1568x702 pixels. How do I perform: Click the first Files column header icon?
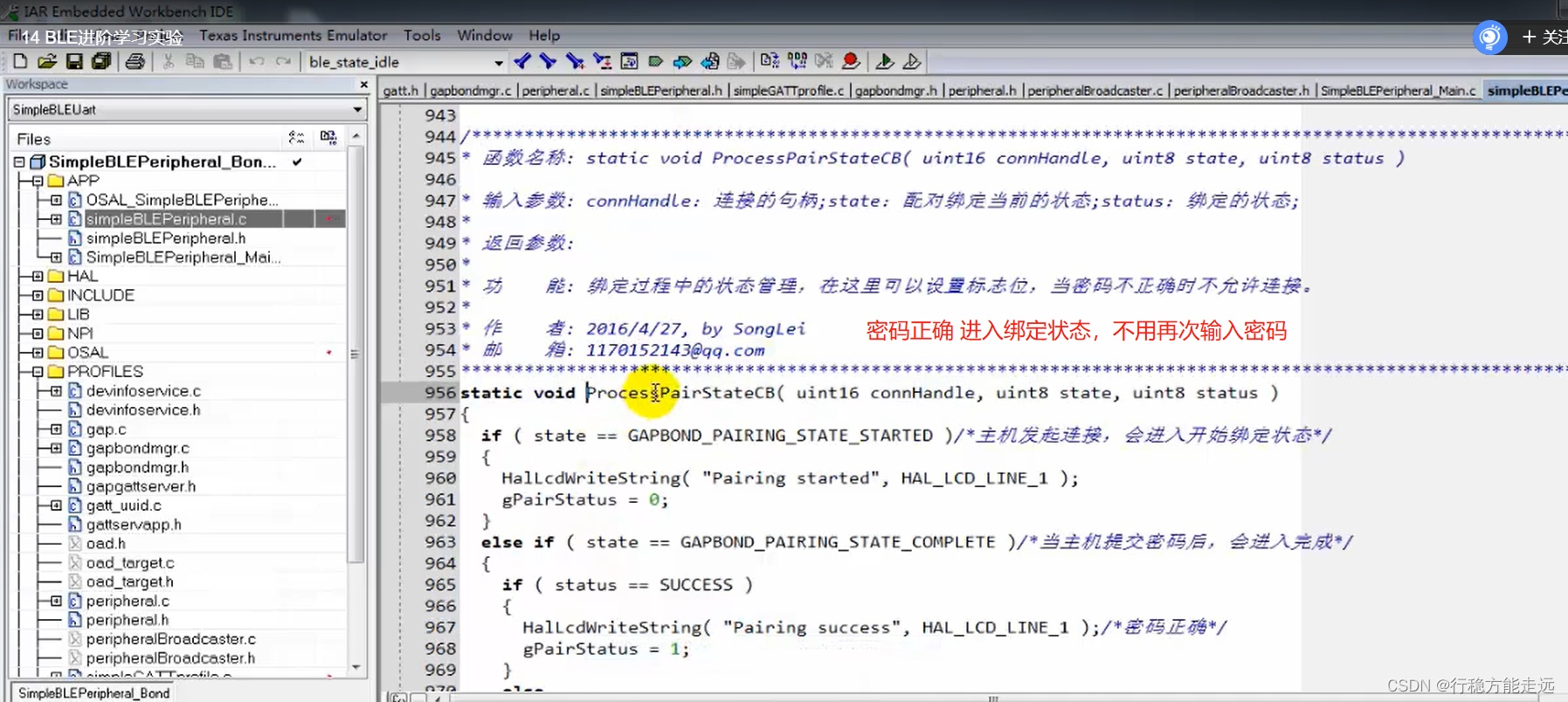point(296,138)
